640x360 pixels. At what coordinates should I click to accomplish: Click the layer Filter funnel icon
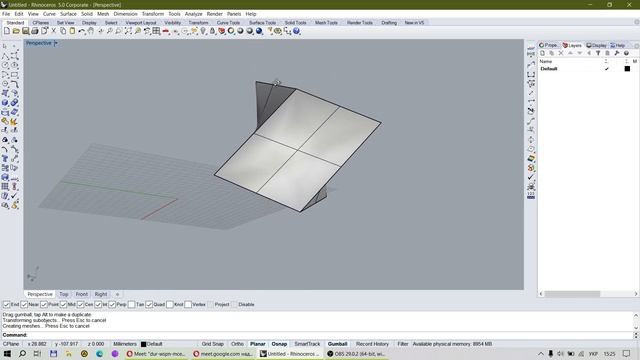pos(598,53)
